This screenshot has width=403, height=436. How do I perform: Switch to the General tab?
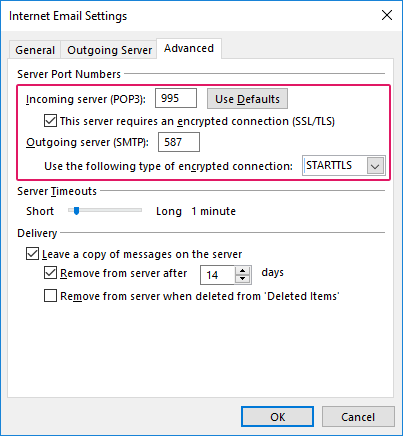pos(35,50)
